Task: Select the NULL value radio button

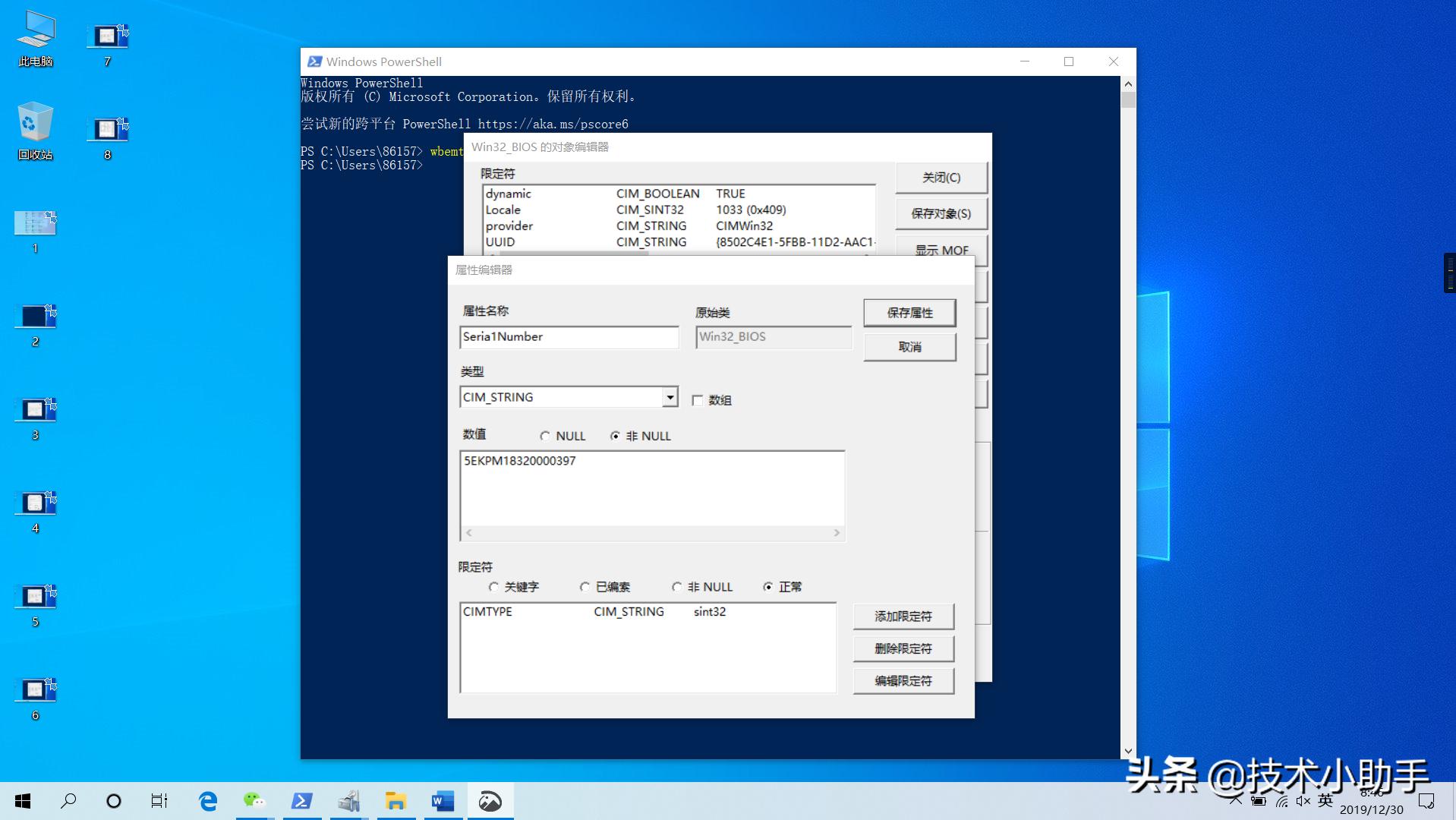Action: point(545,436)
